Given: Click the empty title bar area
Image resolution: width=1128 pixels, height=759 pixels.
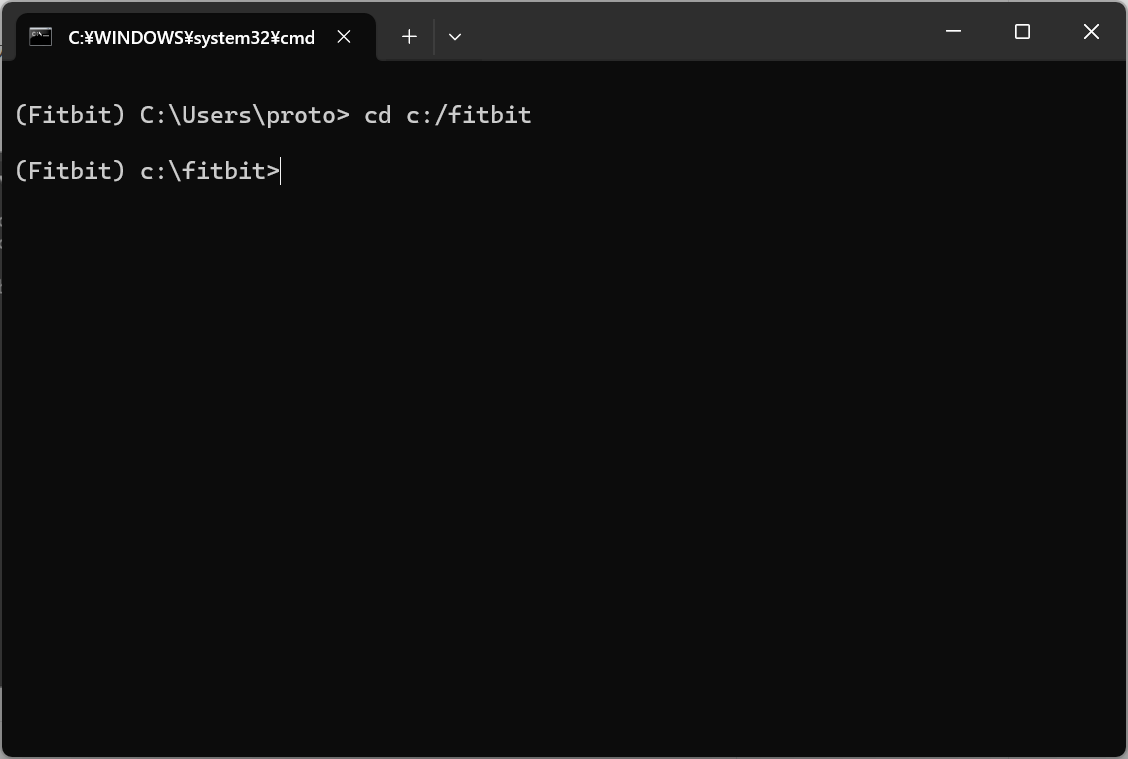Looking at the screenshot, I should pyautogui.click(x=700, y=32).
